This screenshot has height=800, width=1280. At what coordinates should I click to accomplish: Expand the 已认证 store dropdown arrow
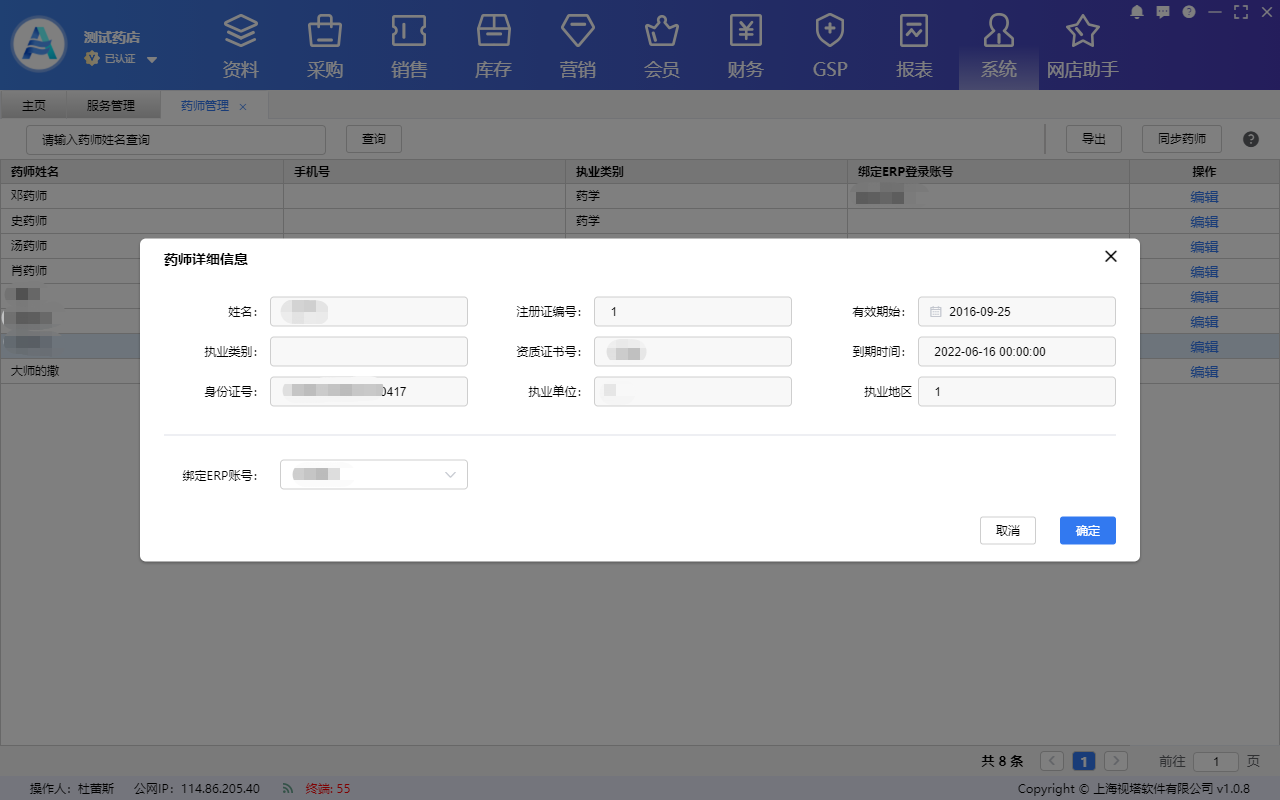[x=152, y=60]
